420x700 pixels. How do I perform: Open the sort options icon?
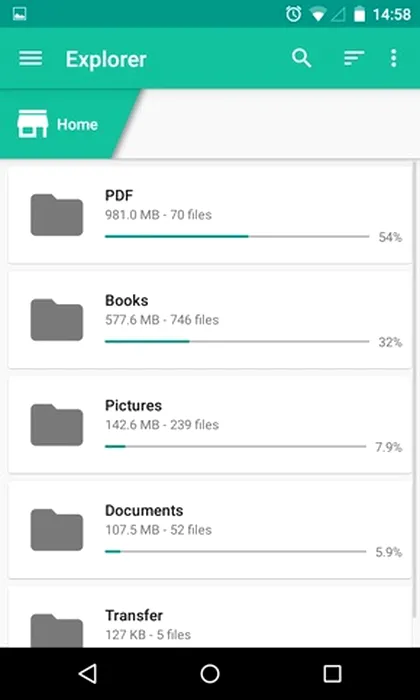coord(354,58)
